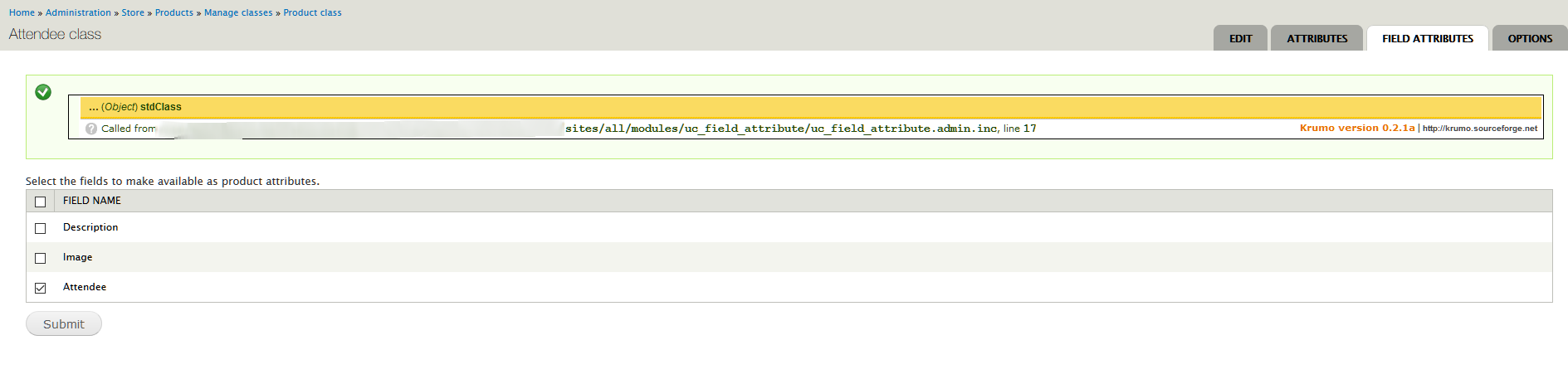Click the FIELD NAME column header
Screen dimensions: 1568x384
(x=92, y=201)
